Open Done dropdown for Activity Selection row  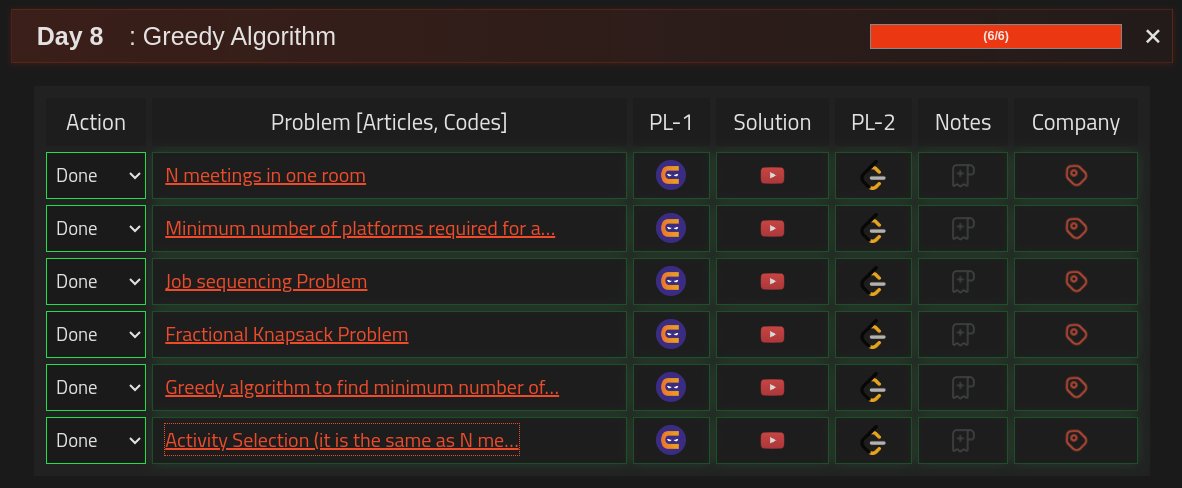(96, 440)
